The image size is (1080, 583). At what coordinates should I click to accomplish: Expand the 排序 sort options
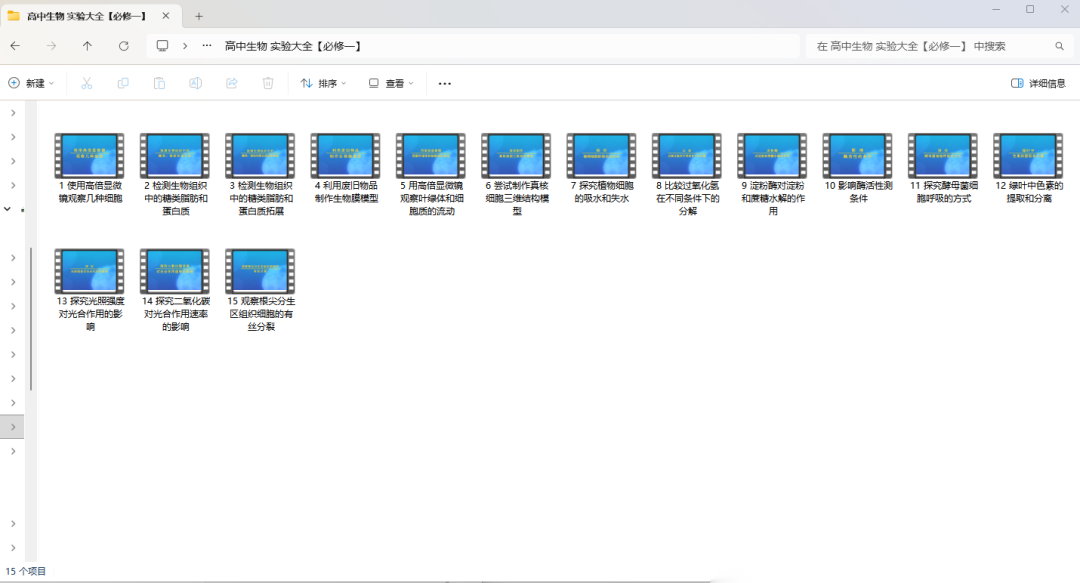pyautogui.click(x=324, y=83)
